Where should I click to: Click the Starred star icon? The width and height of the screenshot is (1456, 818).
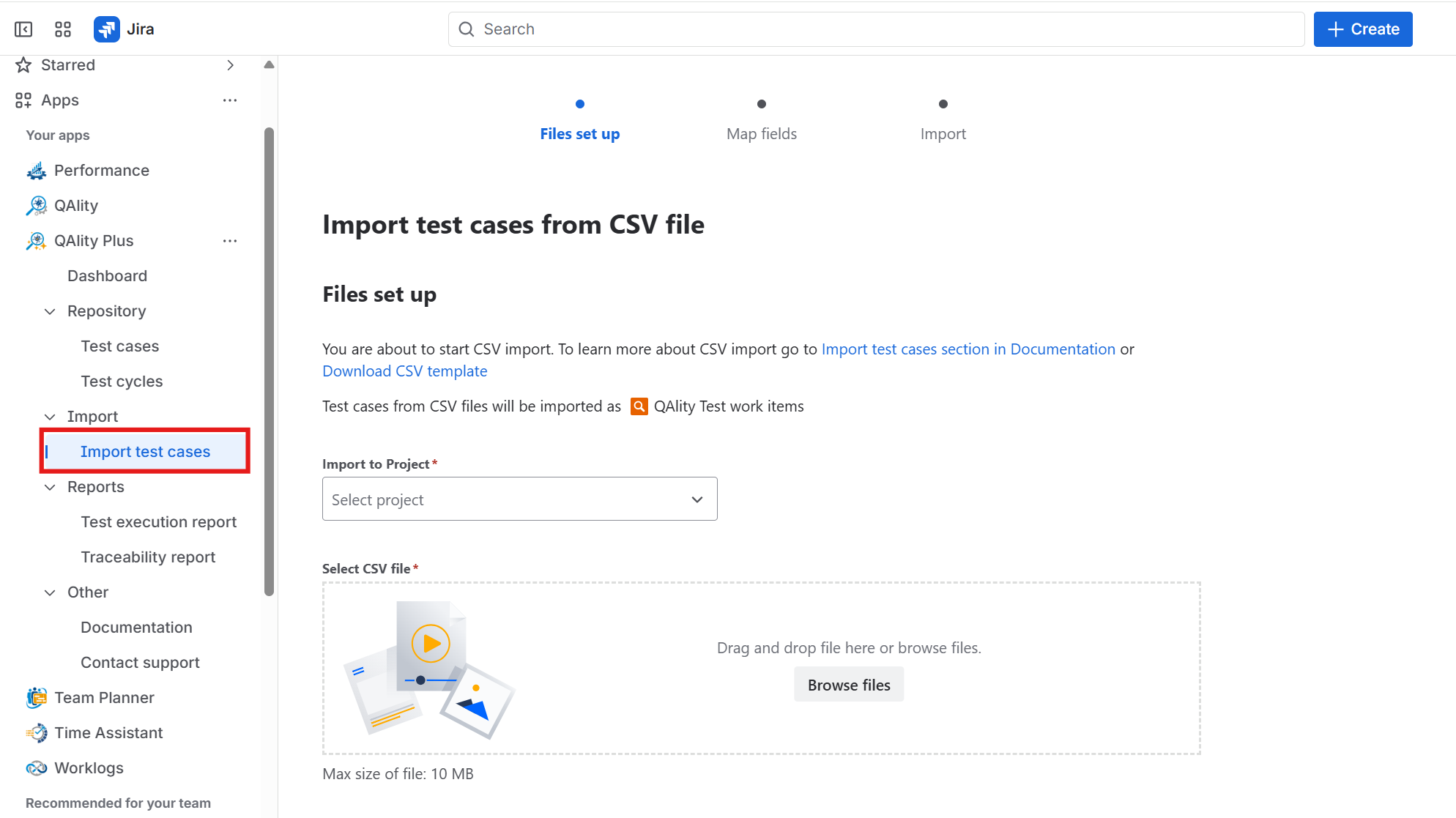pyautogui.click(x=23, y=65)
